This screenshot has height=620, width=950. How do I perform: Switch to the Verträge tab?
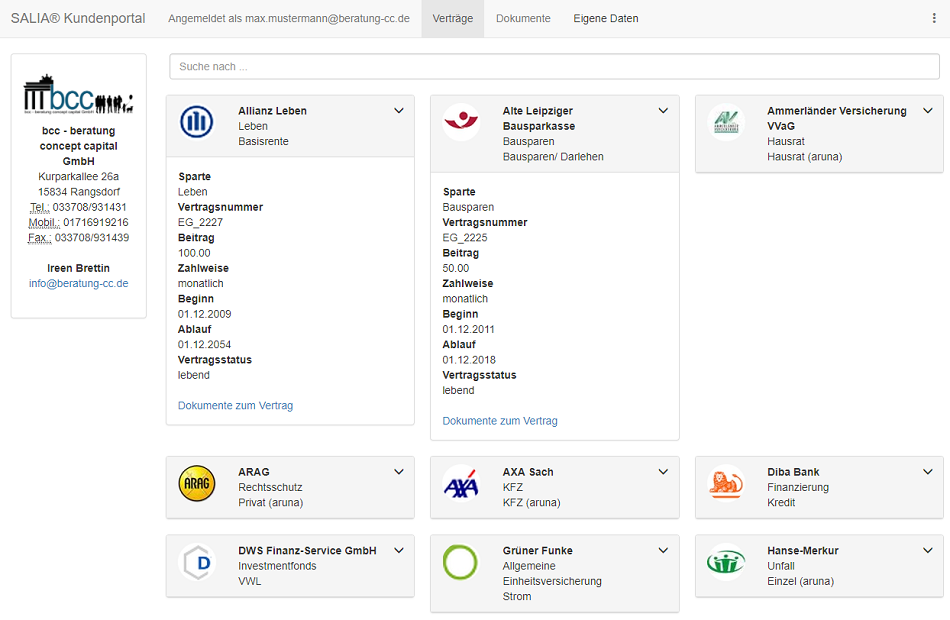[453, 18]
